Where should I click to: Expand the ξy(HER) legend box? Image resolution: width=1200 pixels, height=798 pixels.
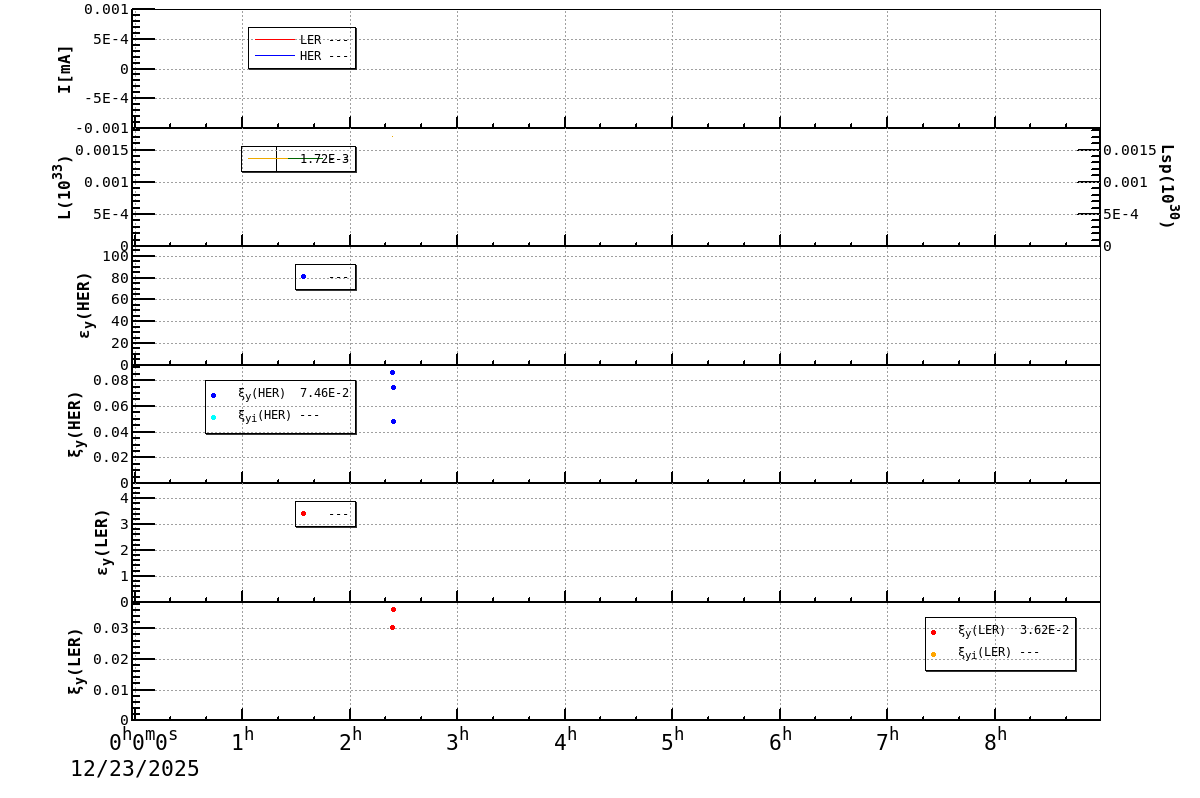[280, 405]
